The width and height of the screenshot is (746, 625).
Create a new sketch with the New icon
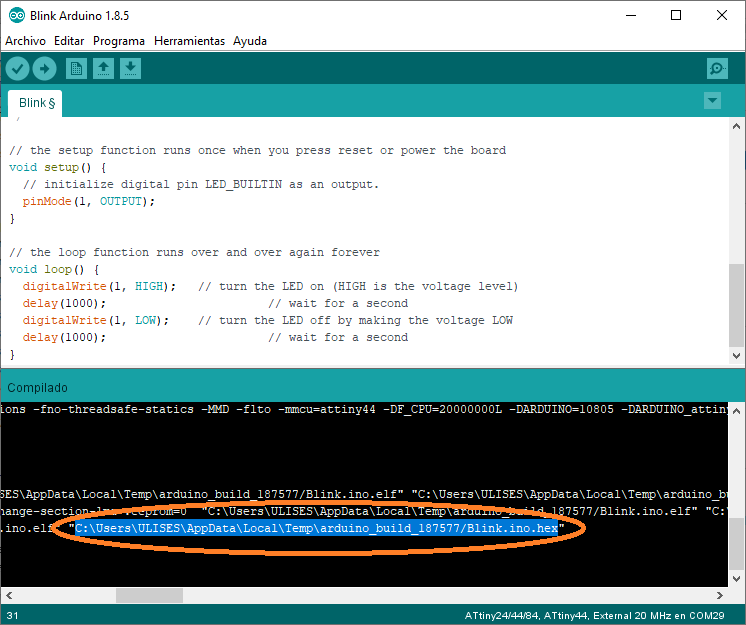[76, 69]
